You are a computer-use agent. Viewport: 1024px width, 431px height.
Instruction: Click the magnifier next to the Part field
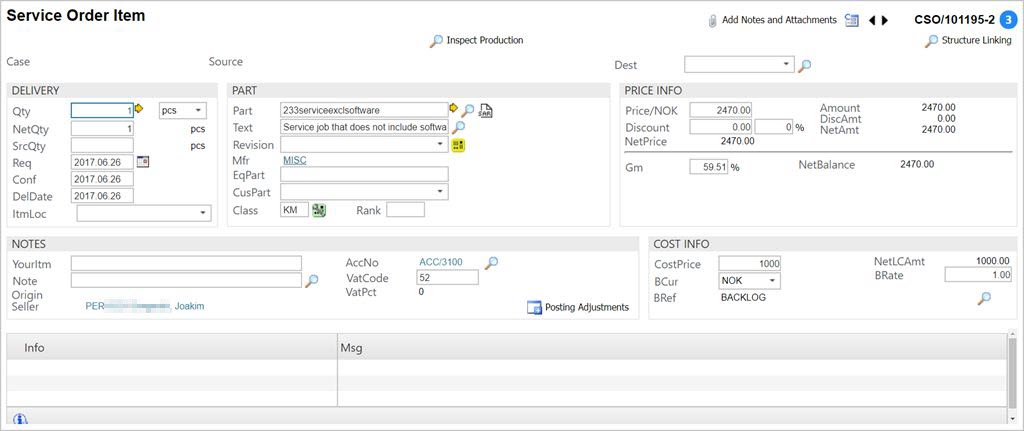coord(467,110)
